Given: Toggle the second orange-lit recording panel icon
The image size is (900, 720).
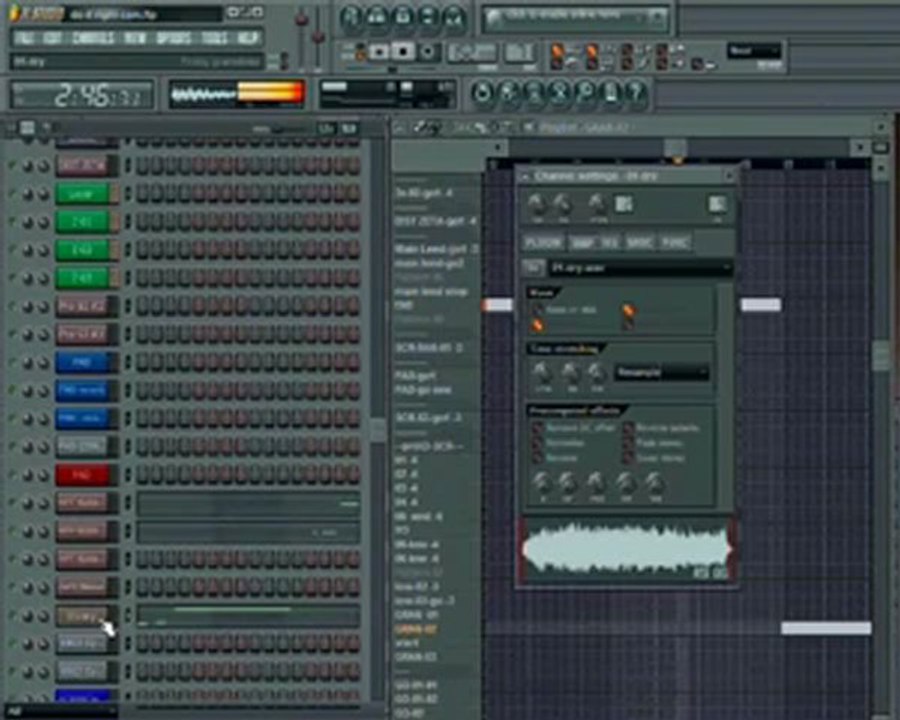Looking at the screenshot, I should click(591, 52).
